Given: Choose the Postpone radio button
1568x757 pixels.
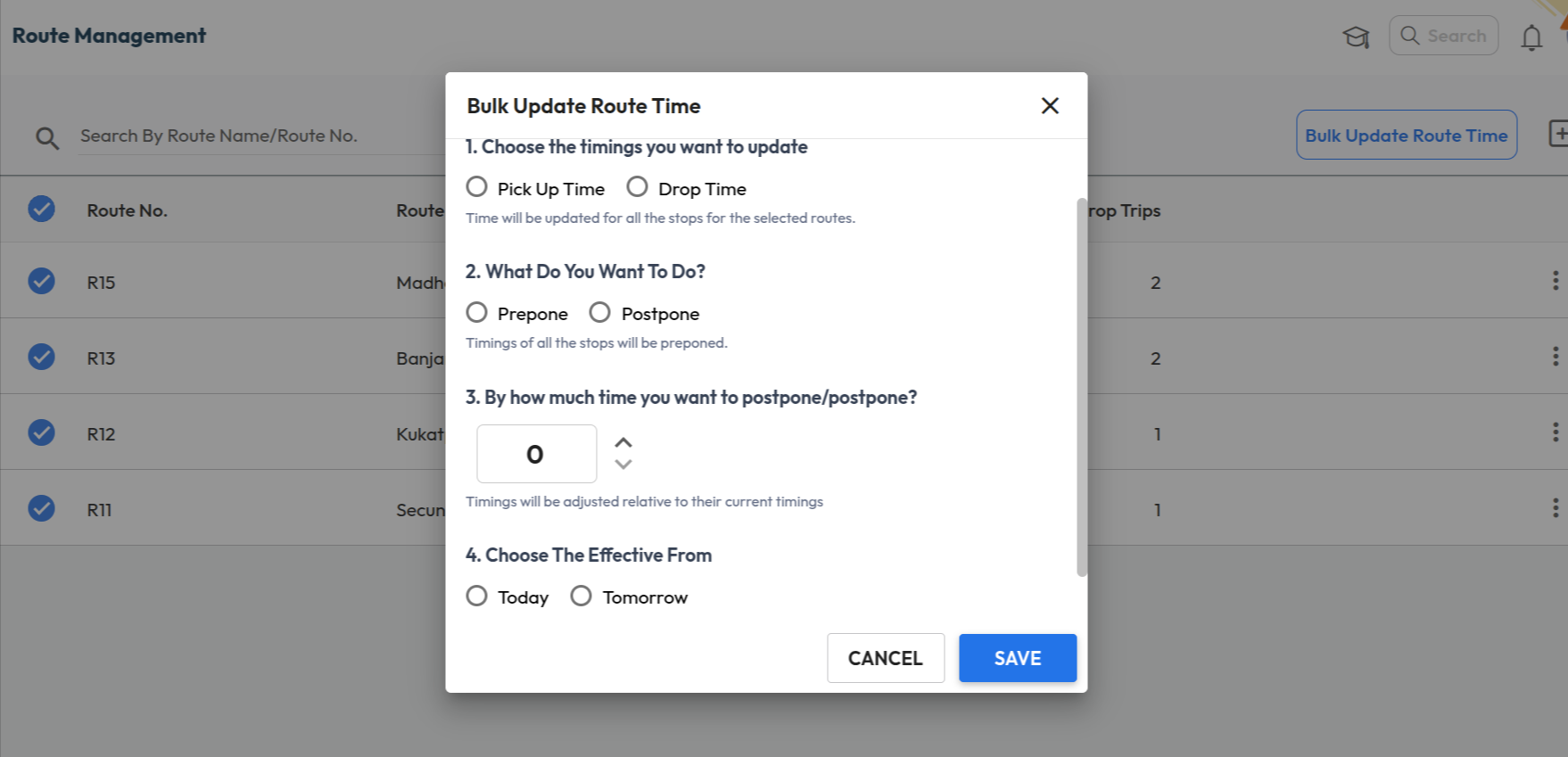Looking at the screenshot, I should coord(600,313).
